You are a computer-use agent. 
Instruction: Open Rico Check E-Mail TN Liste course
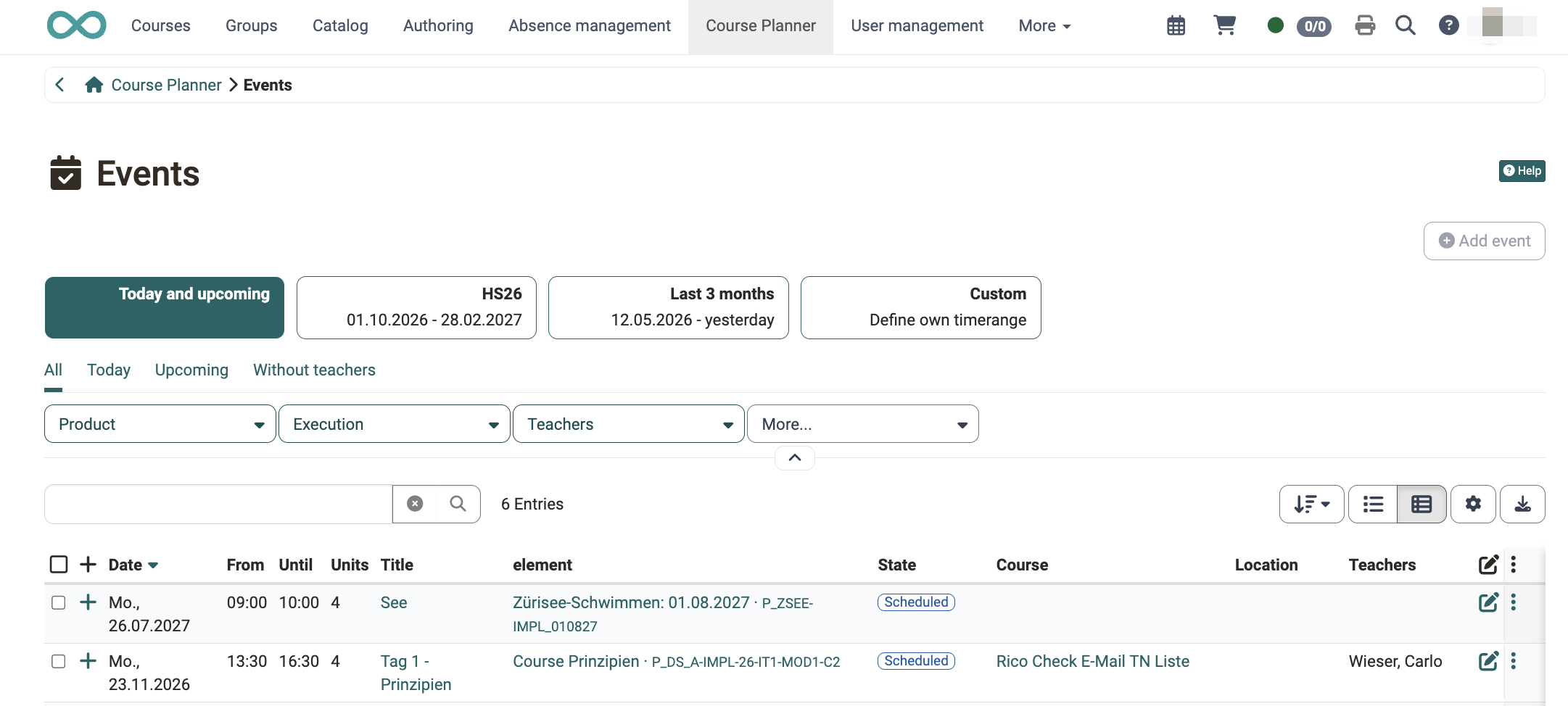coord(1092,661)
